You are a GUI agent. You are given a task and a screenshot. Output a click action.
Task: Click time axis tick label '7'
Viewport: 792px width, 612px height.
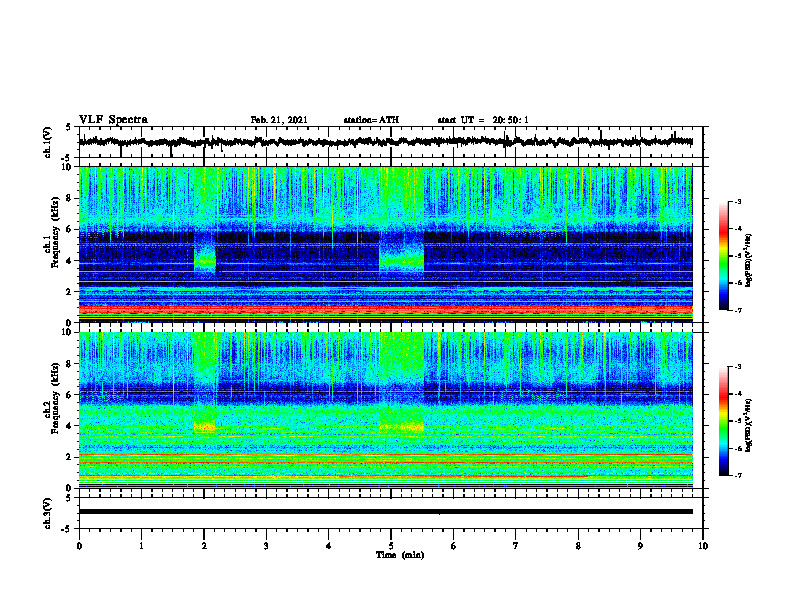[x=516, y=546]
